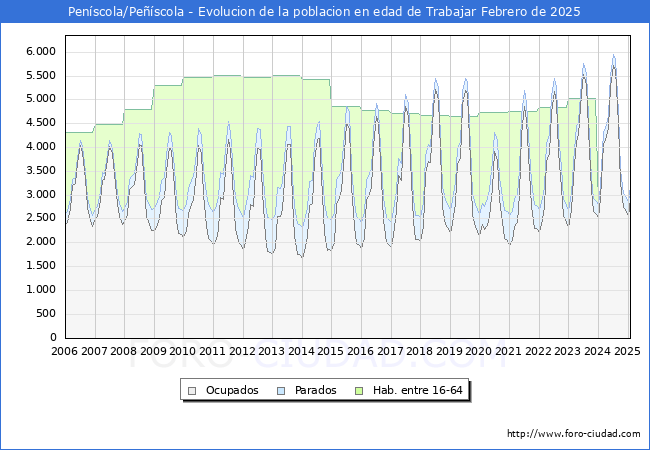Click the 2024 x-axis year label
This screenshot has height=450, width=650.
click(x=597, y=351)
